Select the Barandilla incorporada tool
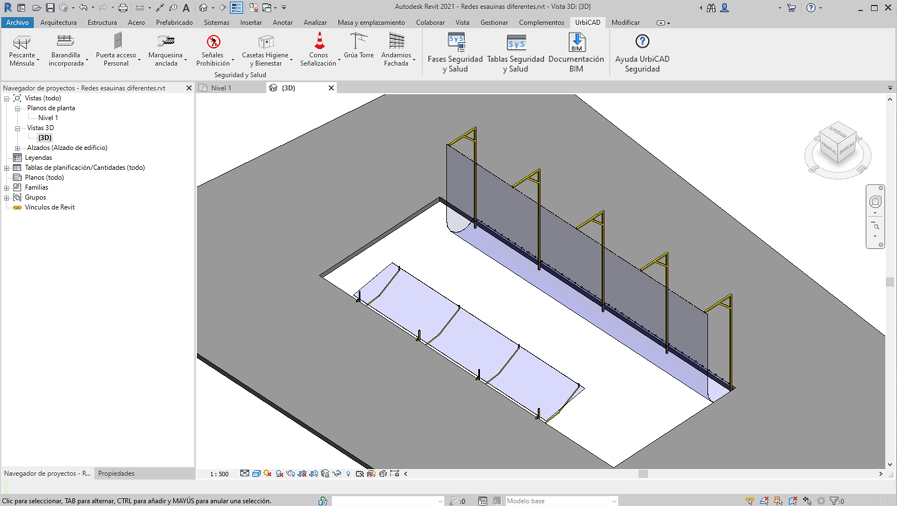Viewport: 897px width, 506px height. pyautogui.click(x=66, y=42)
